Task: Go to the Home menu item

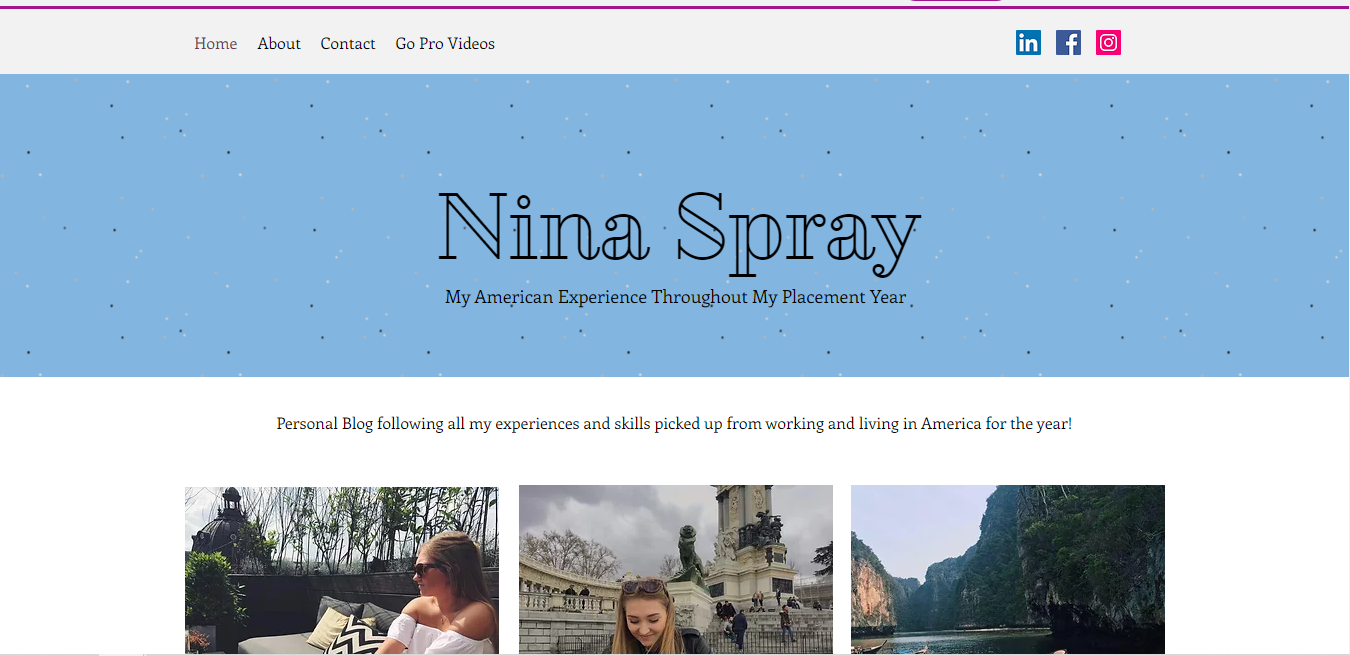Action: click(x=216, y=43)
